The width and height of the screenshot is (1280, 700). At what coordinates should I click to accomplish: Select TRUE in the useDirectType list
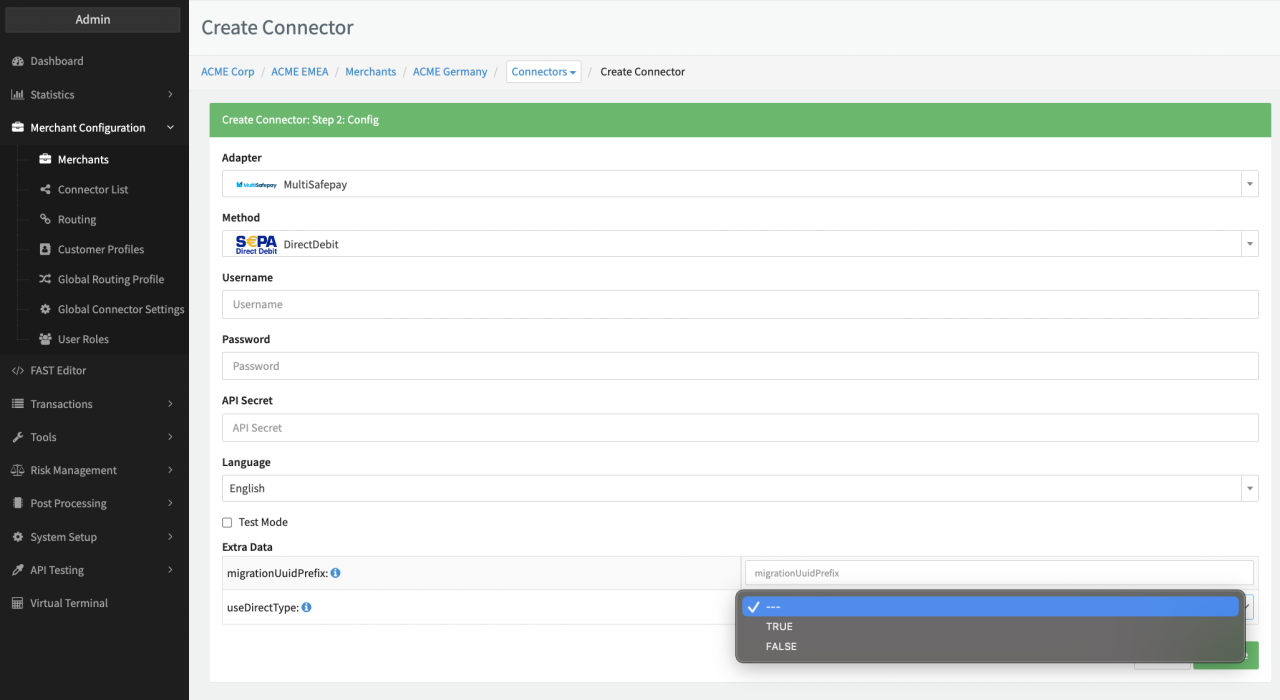coord(779,627)
